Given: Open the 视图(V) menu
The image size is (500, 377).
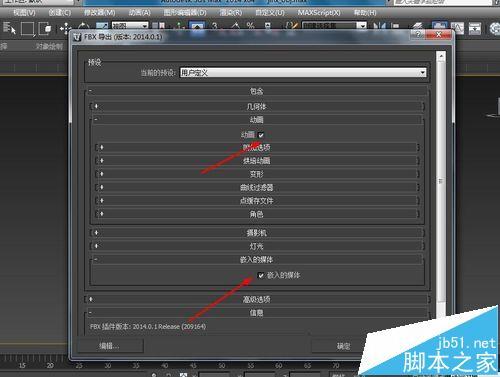Looking at the screenshot, I should [x=24, y=13].
